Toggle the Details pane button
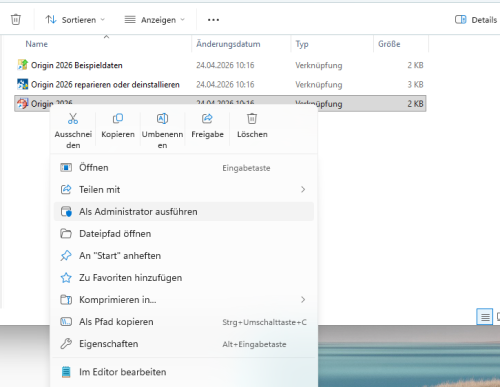This screenshot has width=500, height=387. point(476,20)
